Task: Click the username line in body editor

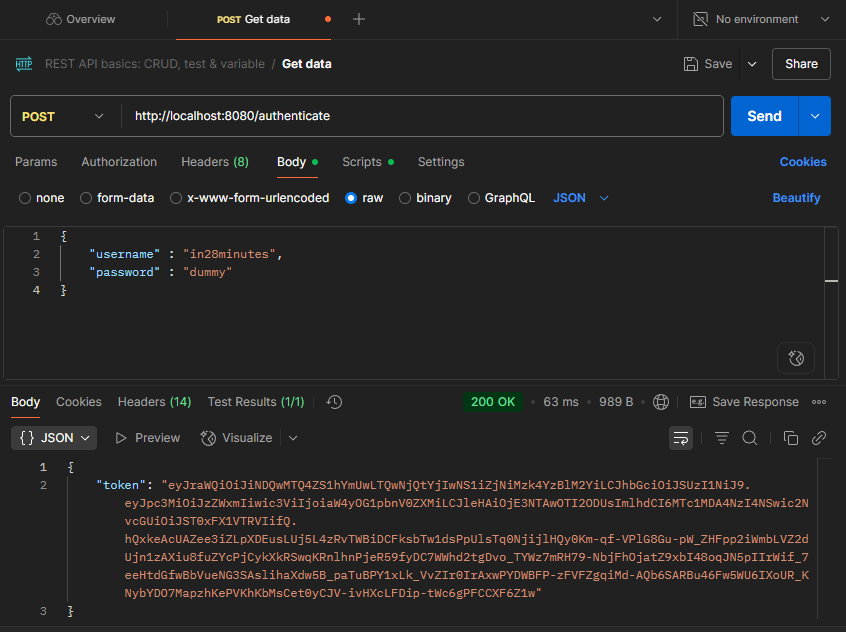Action: pos(186,254)
